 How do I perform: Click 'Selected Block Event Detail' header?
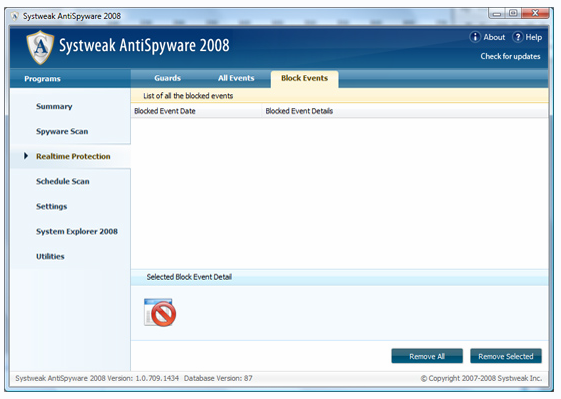coord(189,277)
